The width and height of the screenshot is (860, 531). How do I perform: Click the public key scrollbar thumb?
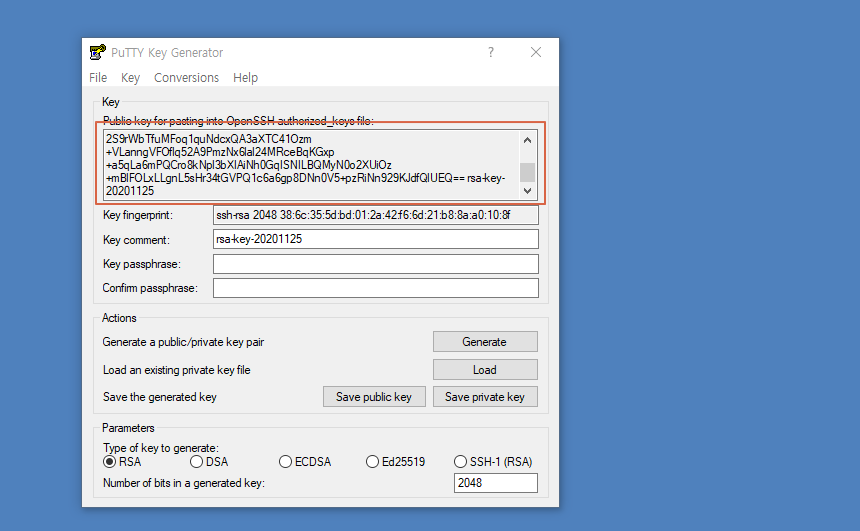coord(528,172)
